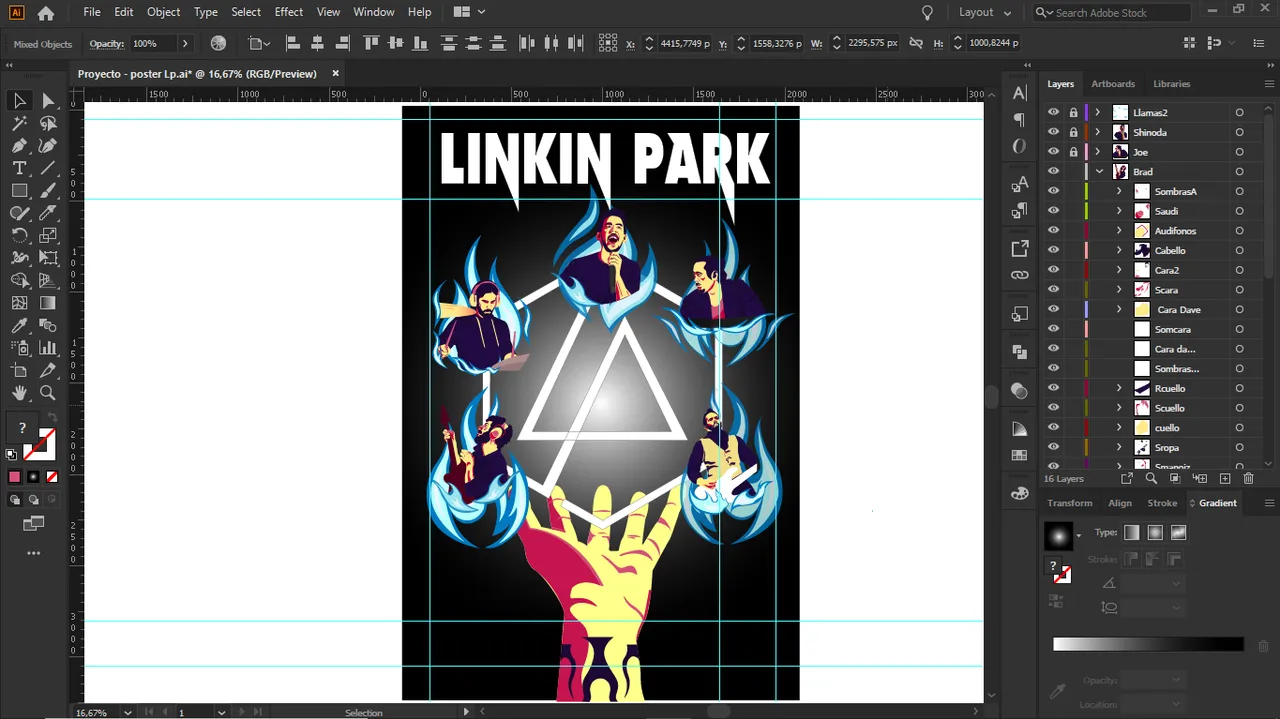Expand the Shinoda layer
The image size is (1280, 719).
(x=1098, y=132)
